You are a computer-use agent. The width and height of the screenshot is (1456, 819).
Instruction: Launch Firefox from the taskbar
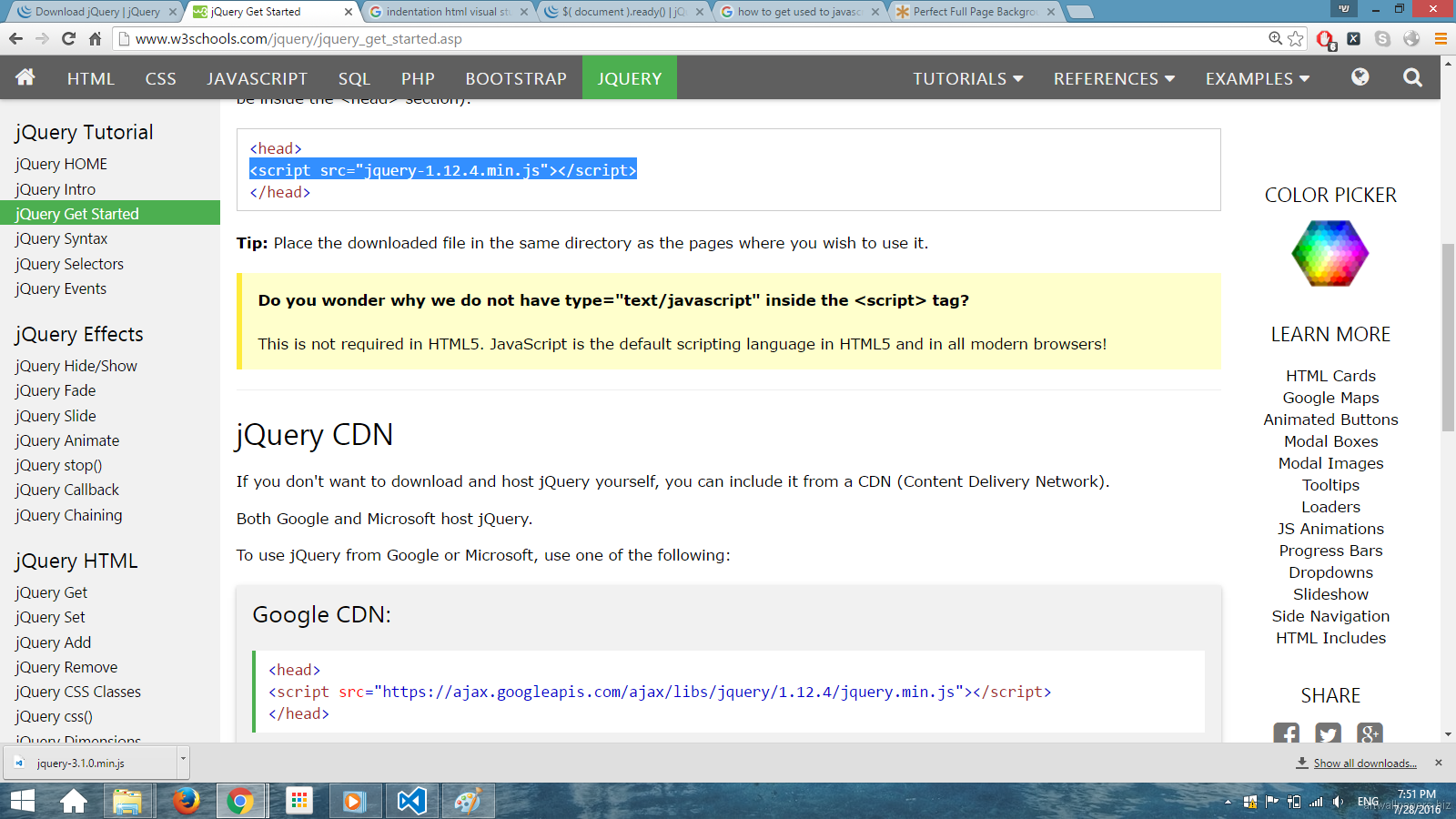tap(187, 801)
